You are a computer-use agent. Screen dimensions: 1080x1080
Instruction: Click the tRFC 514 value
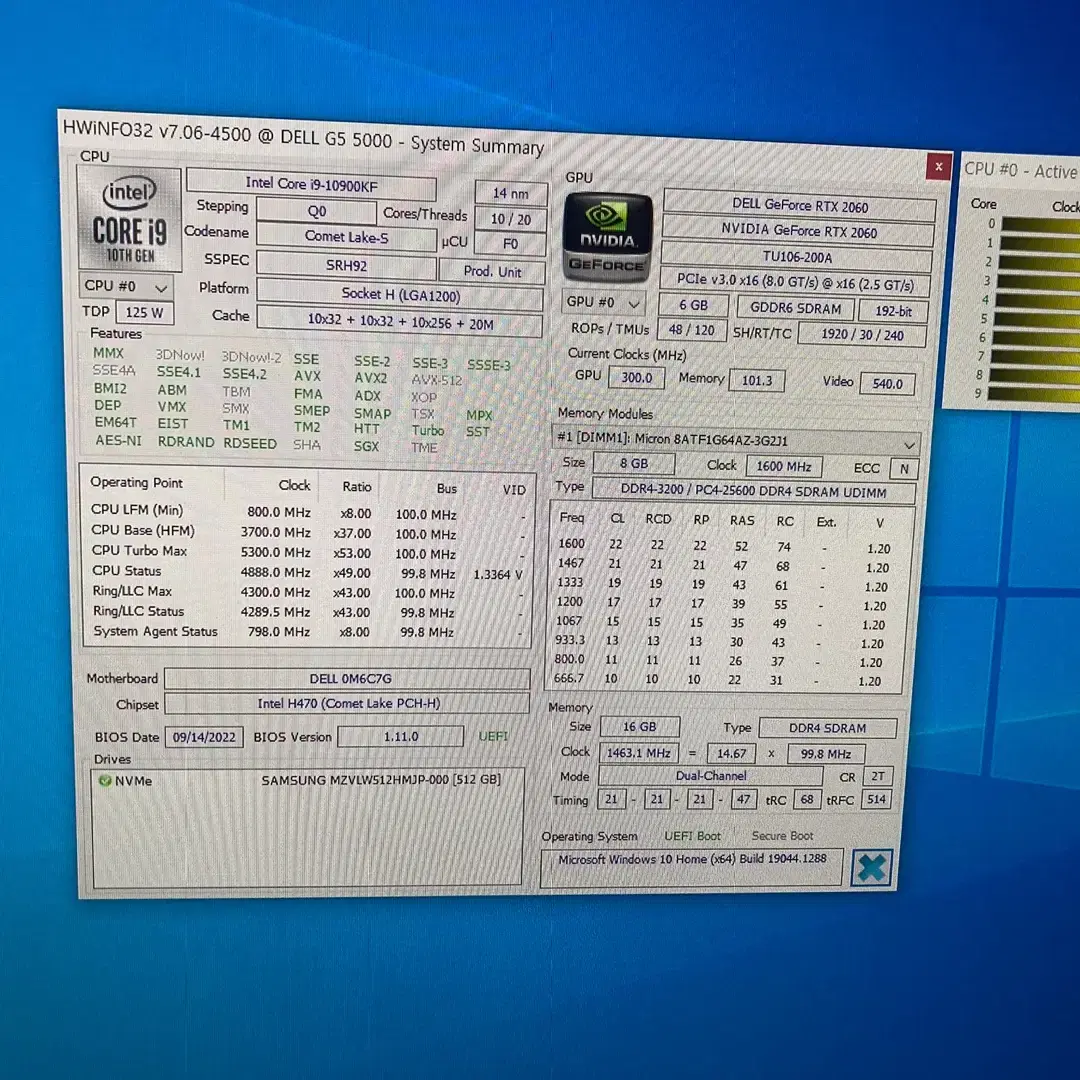pos(877,799)
